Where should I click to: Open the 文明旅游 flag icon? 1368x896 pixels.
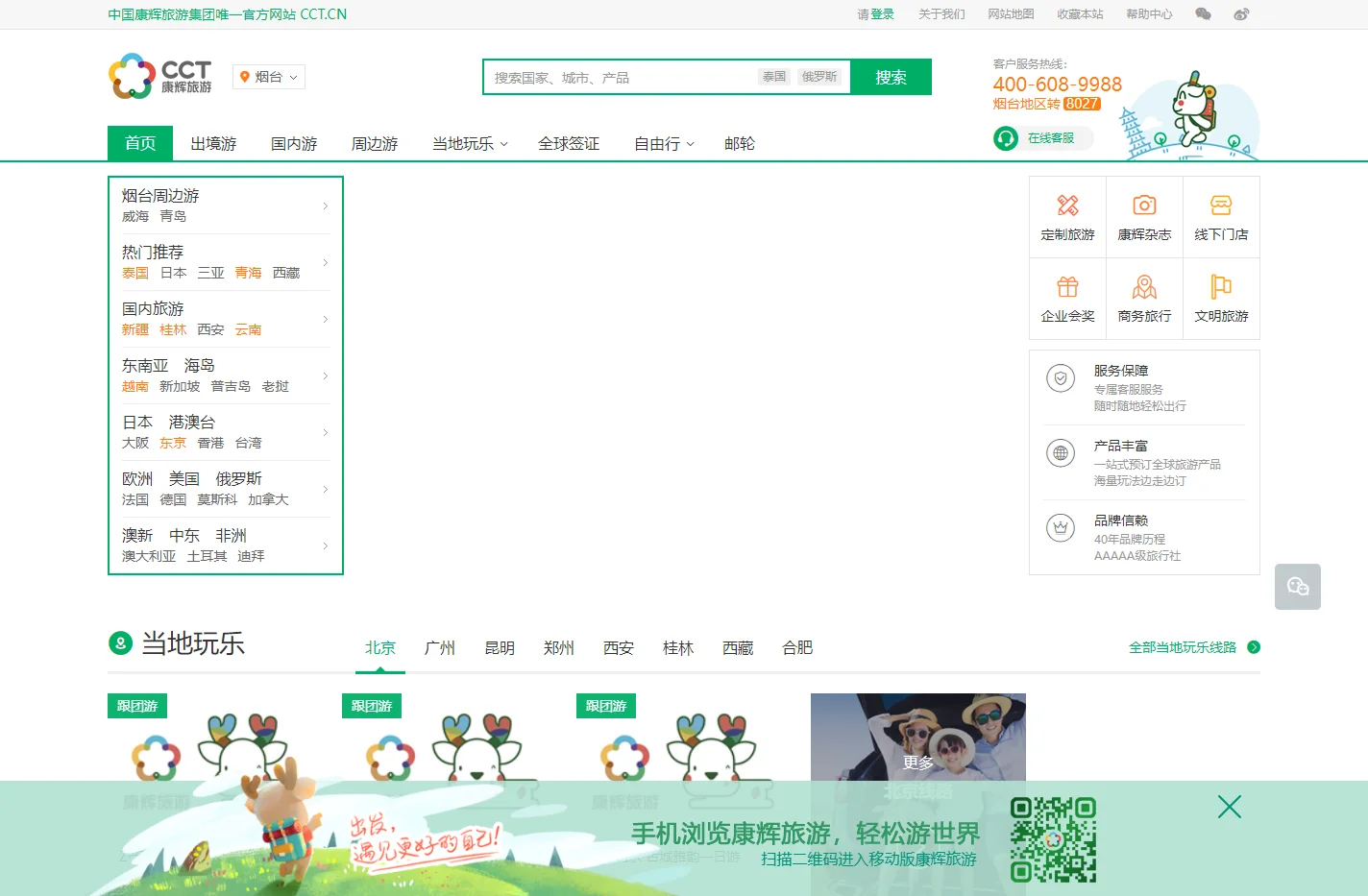1221,287
